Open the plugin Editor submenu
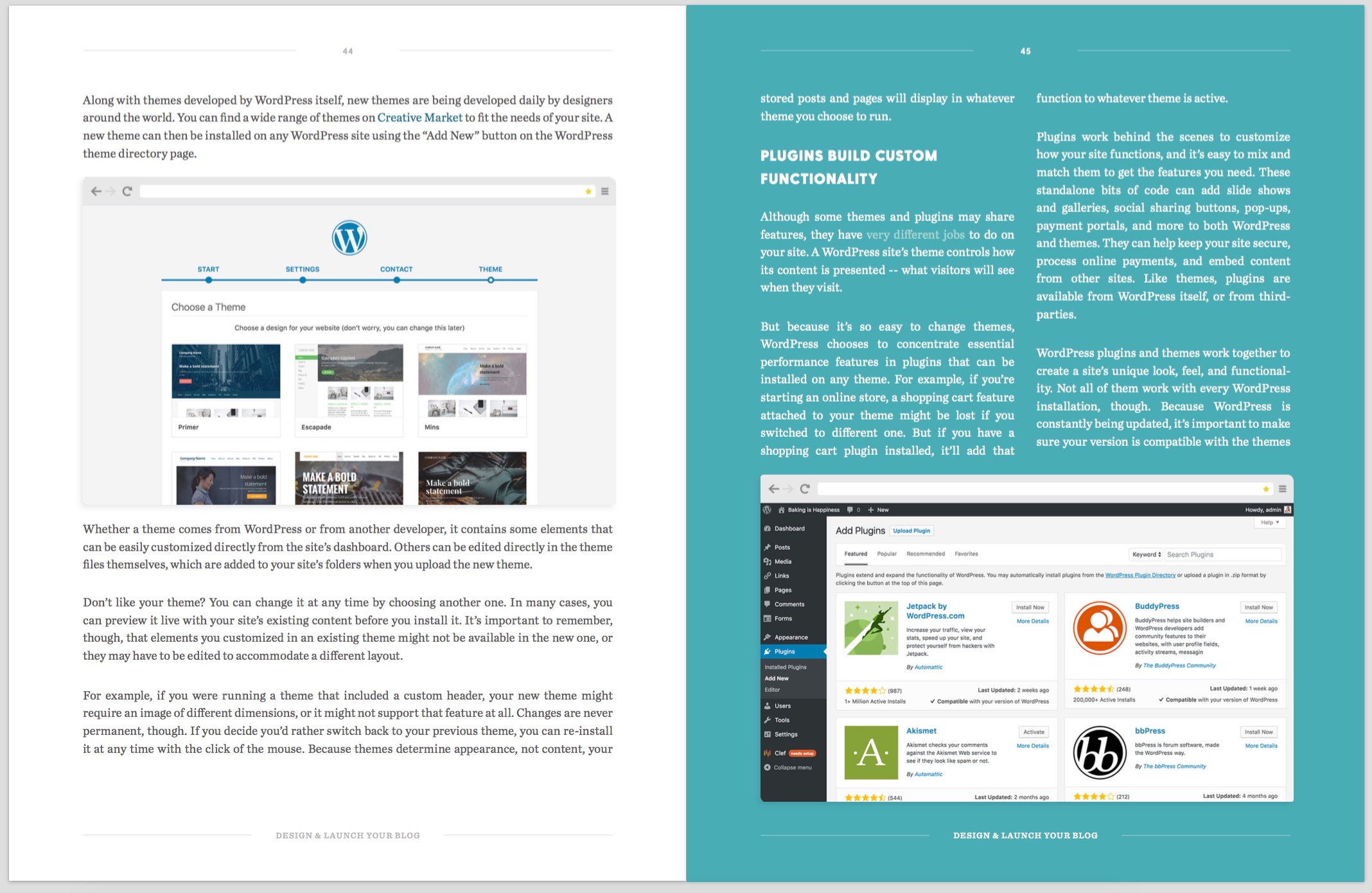This screenshot has width=1372, height=893. [772, 690]
